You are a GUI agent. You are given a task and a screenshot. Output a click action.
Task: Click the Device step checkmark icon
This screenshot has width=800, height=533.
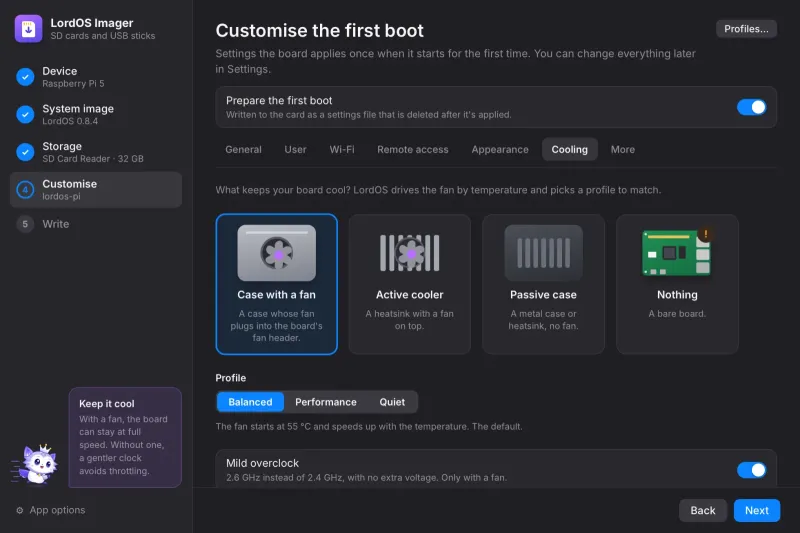tap(25, 77)
